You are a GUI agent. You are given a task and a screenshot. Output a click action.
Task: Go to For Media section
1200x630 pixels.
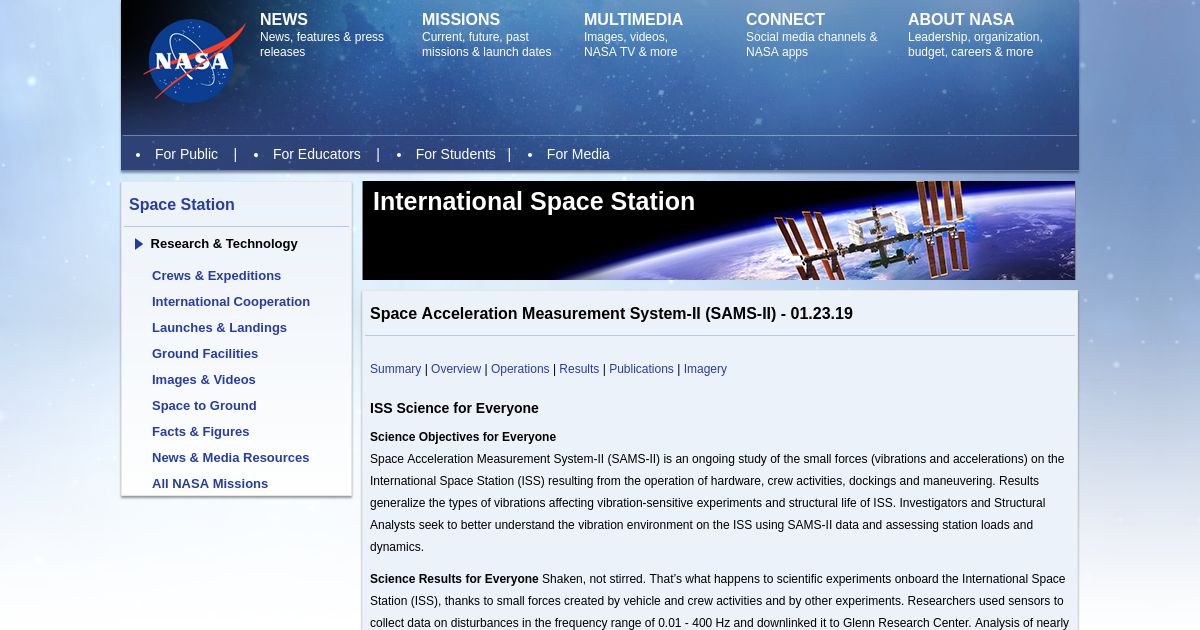pyautogui.click(x=578, y=154)
